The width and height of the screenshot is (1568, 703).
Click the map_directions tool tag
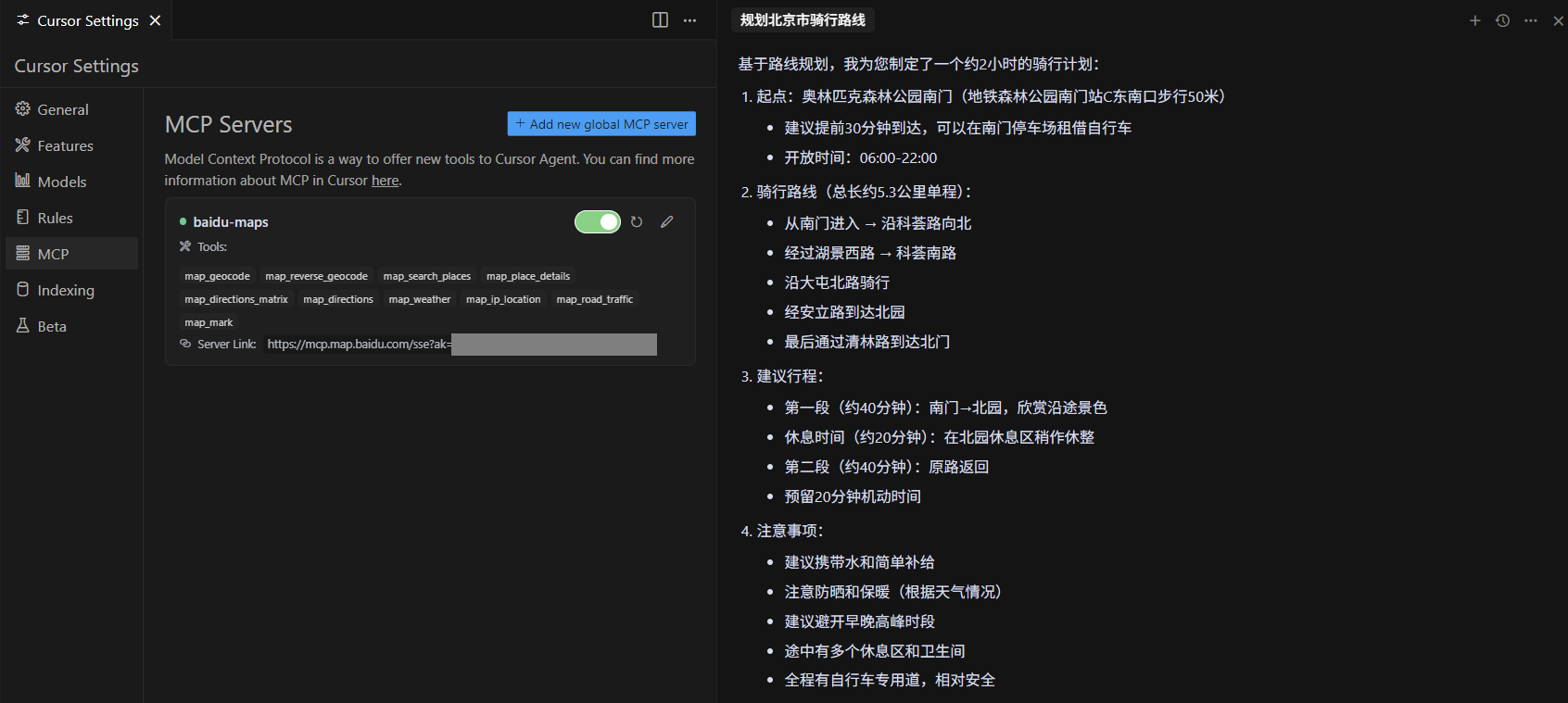pos(338,299)
